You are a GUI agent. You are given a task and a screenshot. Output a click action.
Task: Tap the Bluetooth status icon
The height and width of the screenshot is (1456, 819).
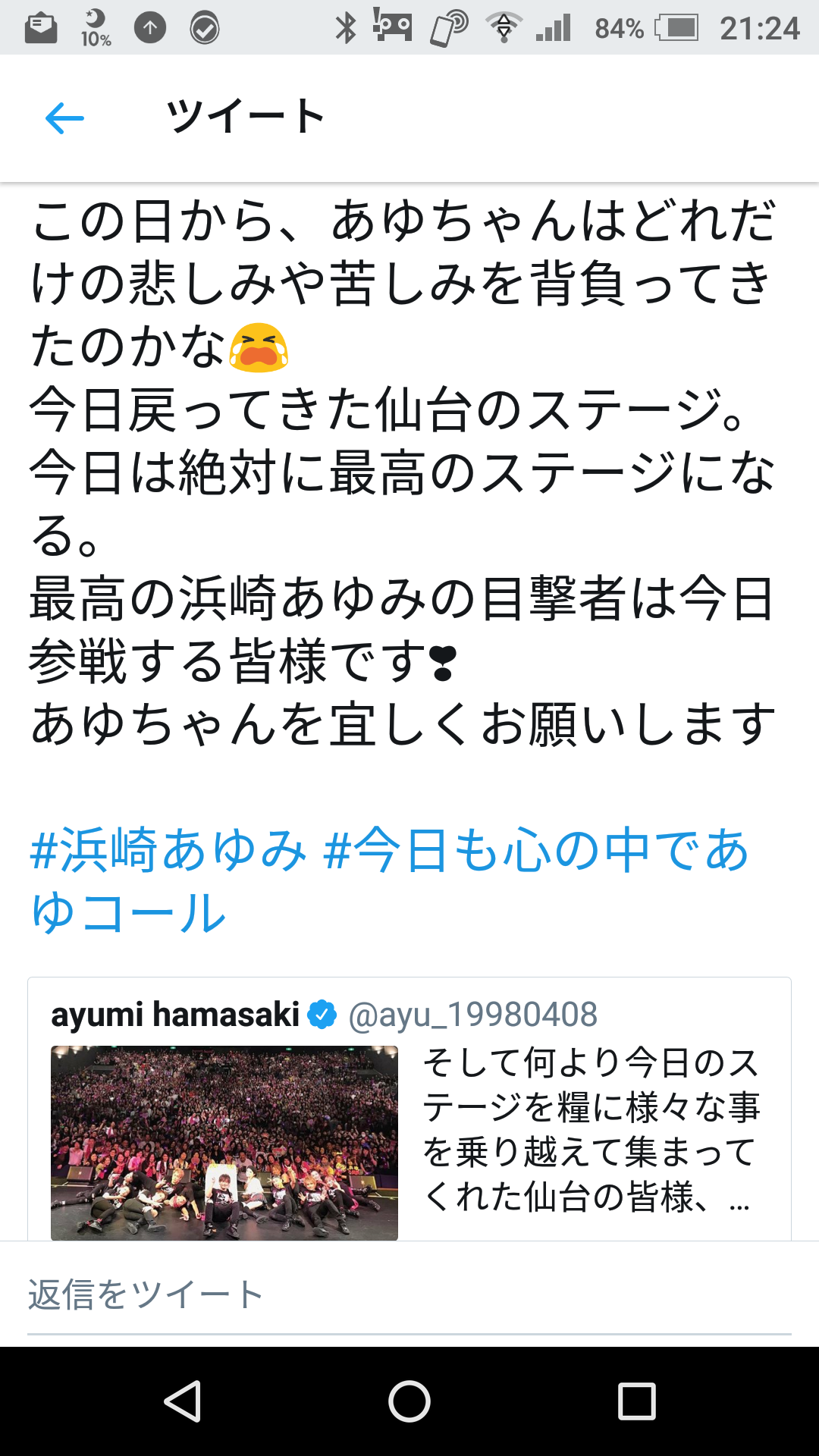(346, 28)
